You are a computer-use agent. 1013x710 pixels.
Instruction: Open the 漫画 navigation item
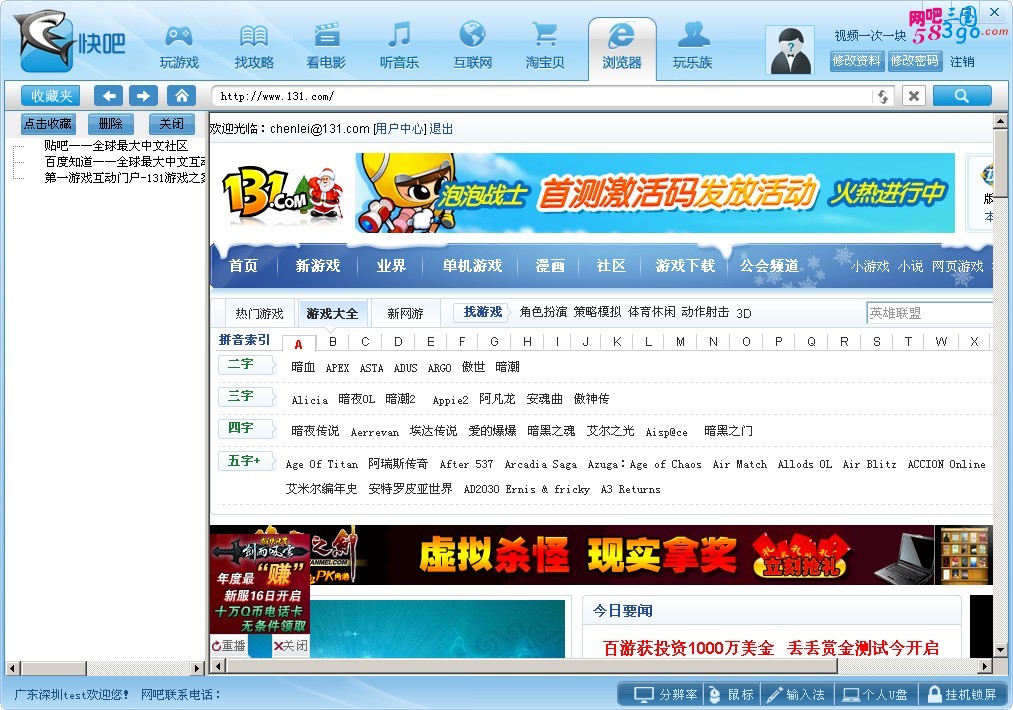(550, 266)
